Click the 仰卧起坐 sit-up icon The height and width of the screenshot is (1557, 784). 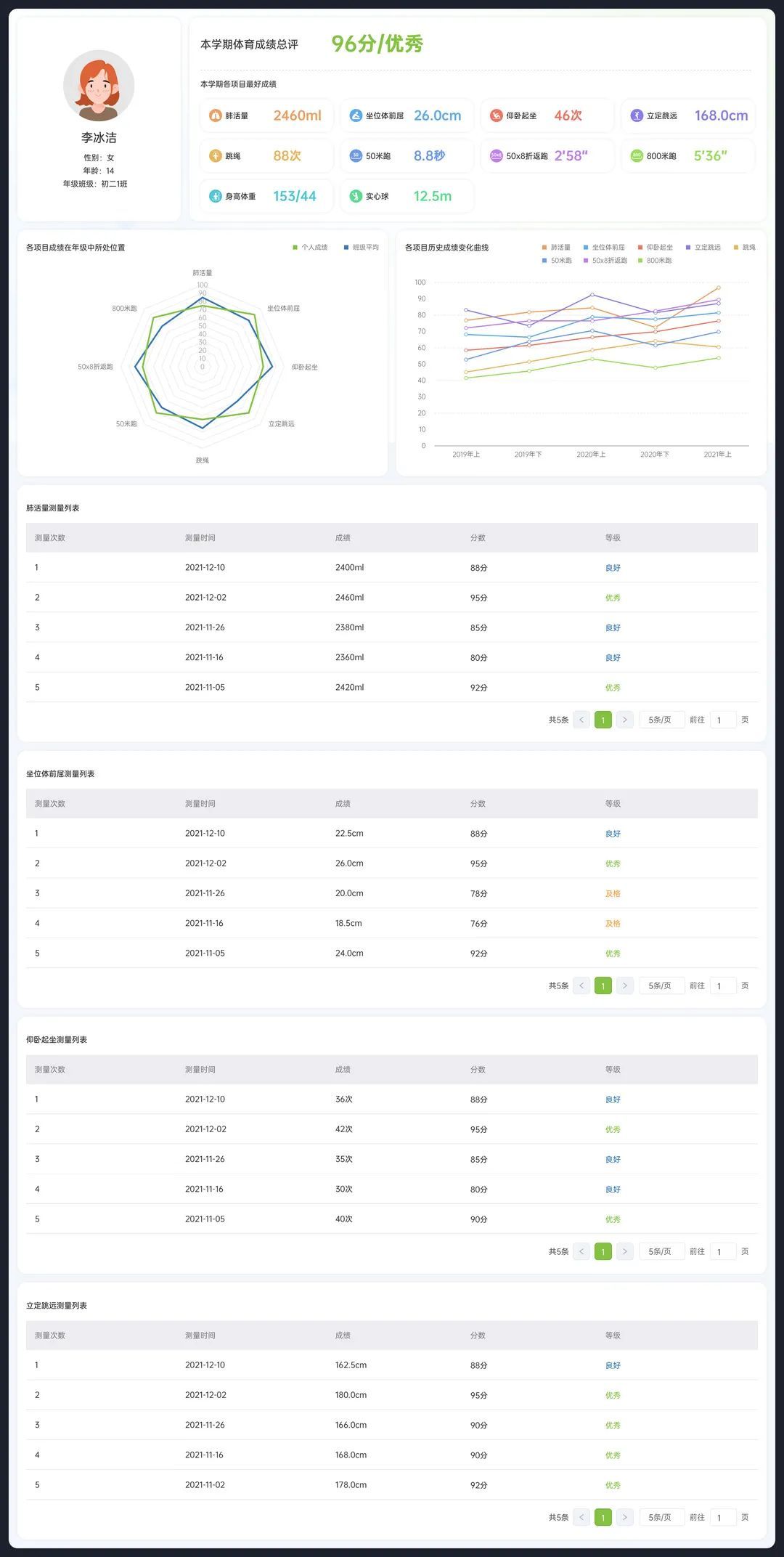coord(496,115)
